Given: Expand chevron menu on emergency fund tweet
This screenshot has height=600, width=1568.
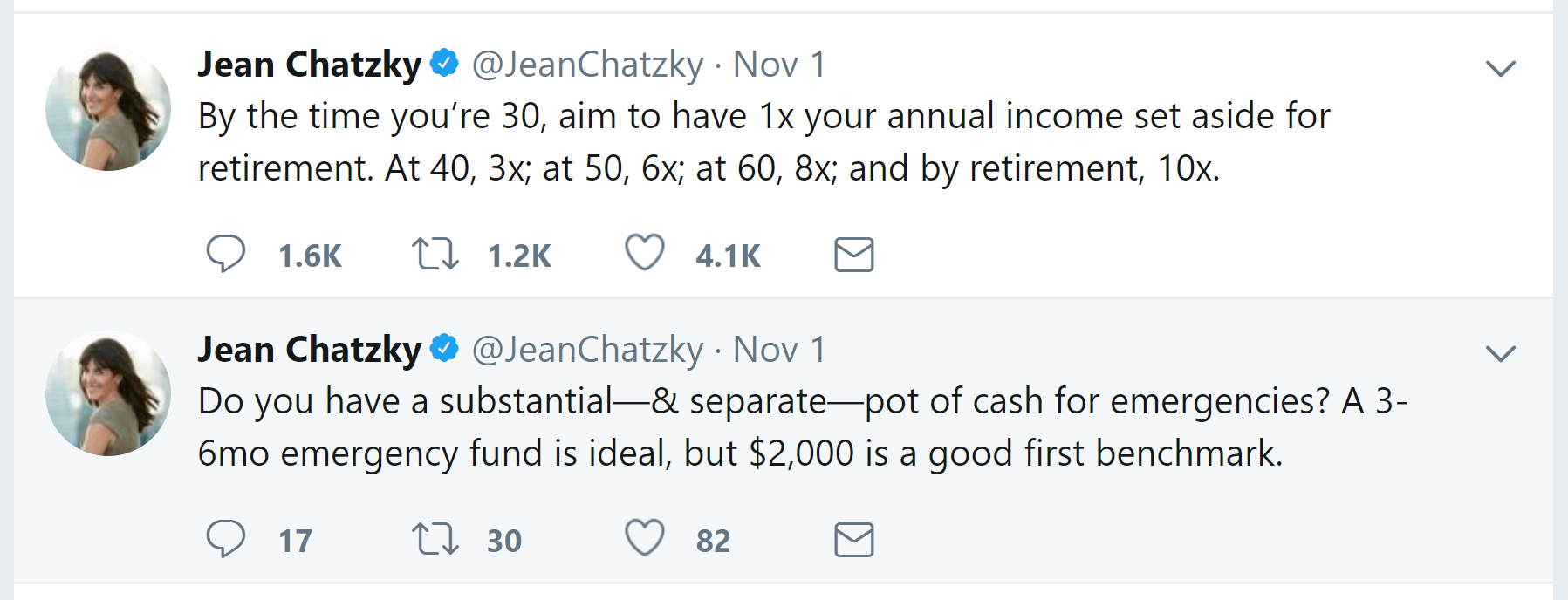Looking at the screenshot, I should [1501, 353].
